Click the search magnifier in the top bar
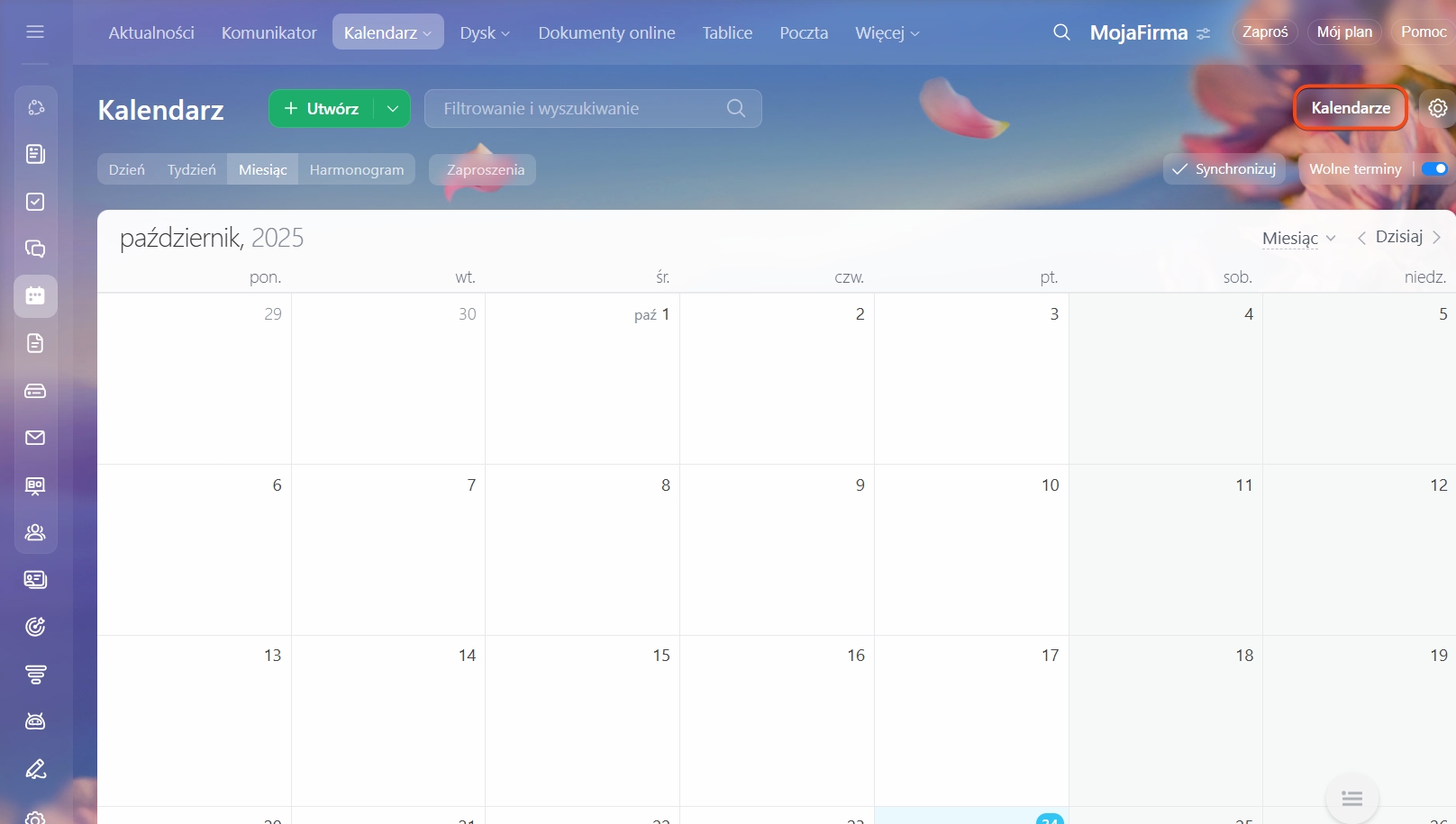This screenshot has width=1456, height=824. tap(1061, 32)
